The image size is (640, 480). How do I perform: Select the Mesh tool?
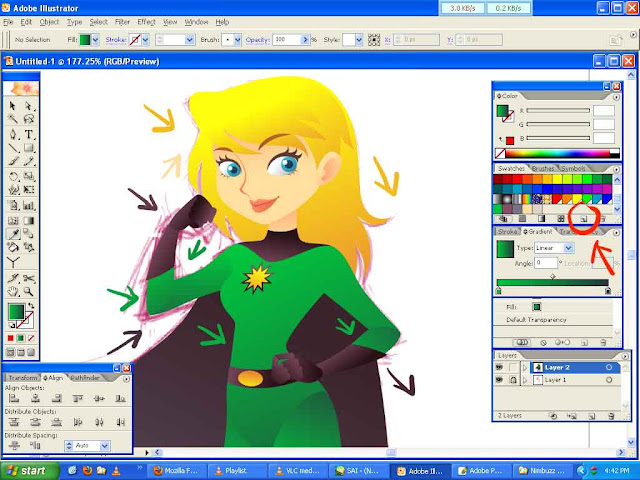point(13,221)
